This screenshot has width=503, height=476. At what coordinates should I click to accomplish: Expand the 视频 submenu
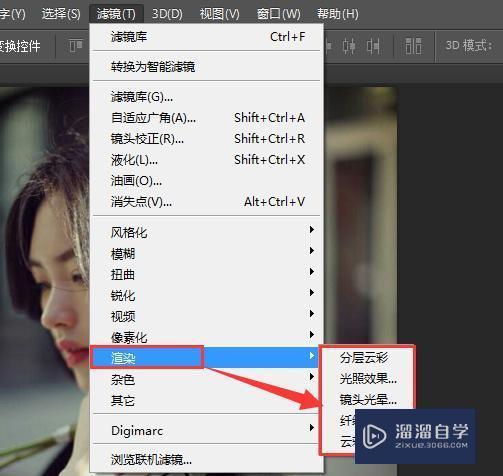point(207,316)
